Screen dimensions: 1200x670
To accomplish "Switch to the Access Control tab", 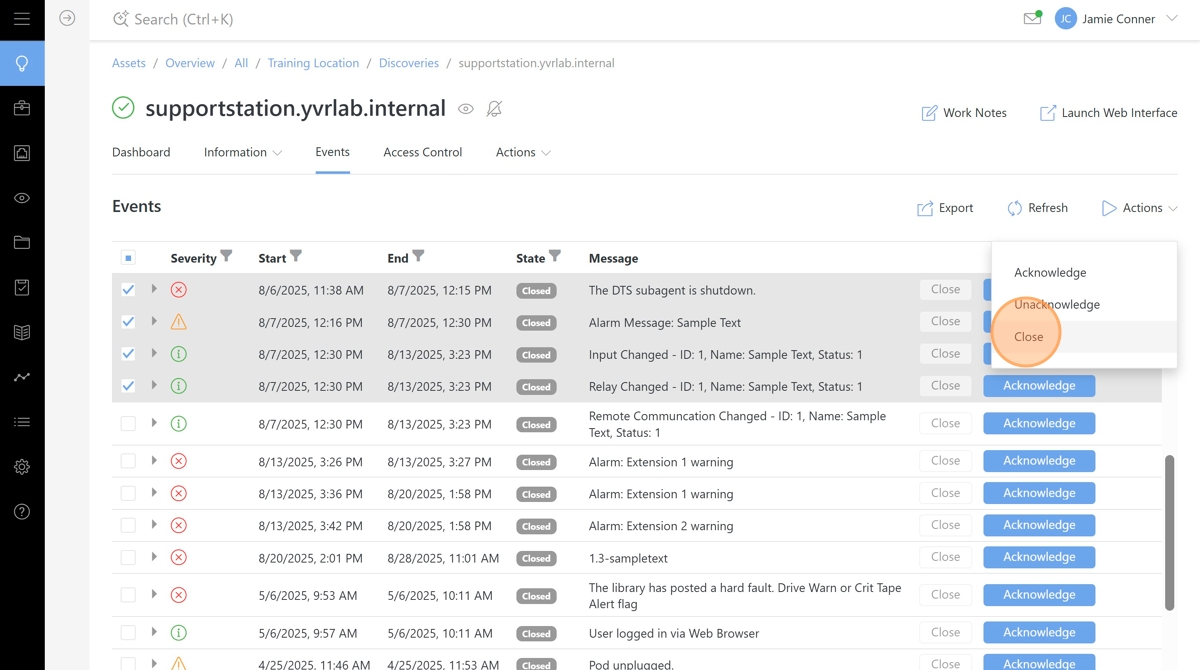I will click(422, 152).
